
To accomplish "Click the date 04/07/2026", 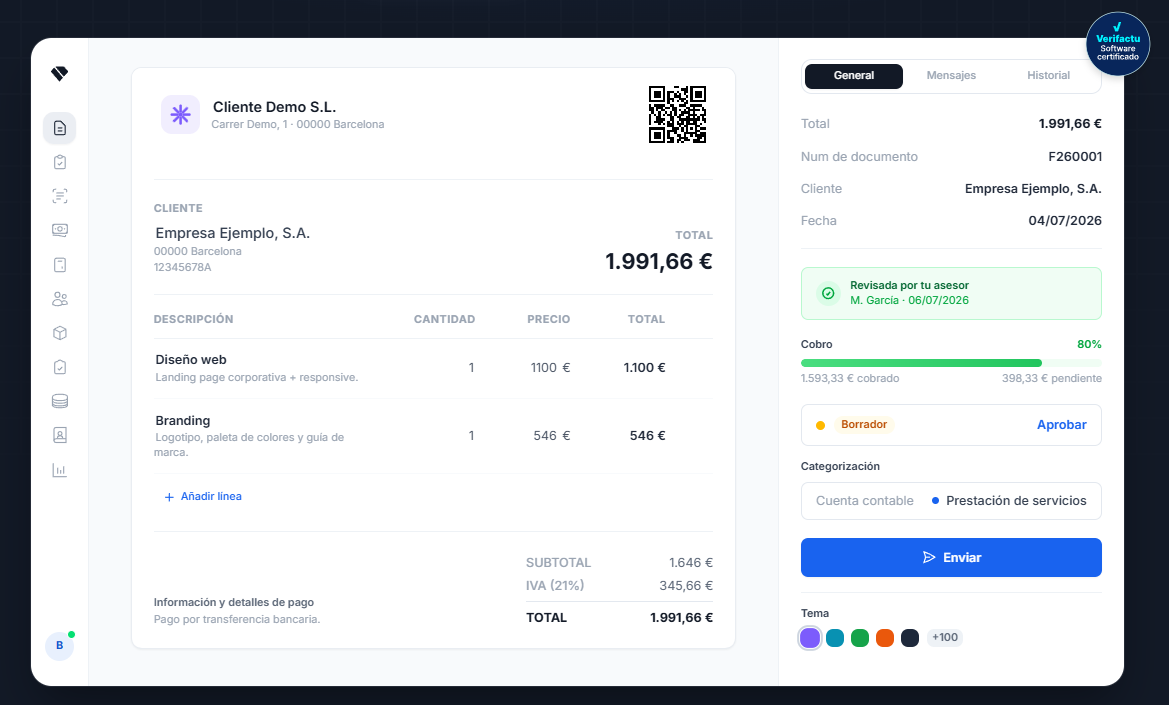I will coord(1065,221).
